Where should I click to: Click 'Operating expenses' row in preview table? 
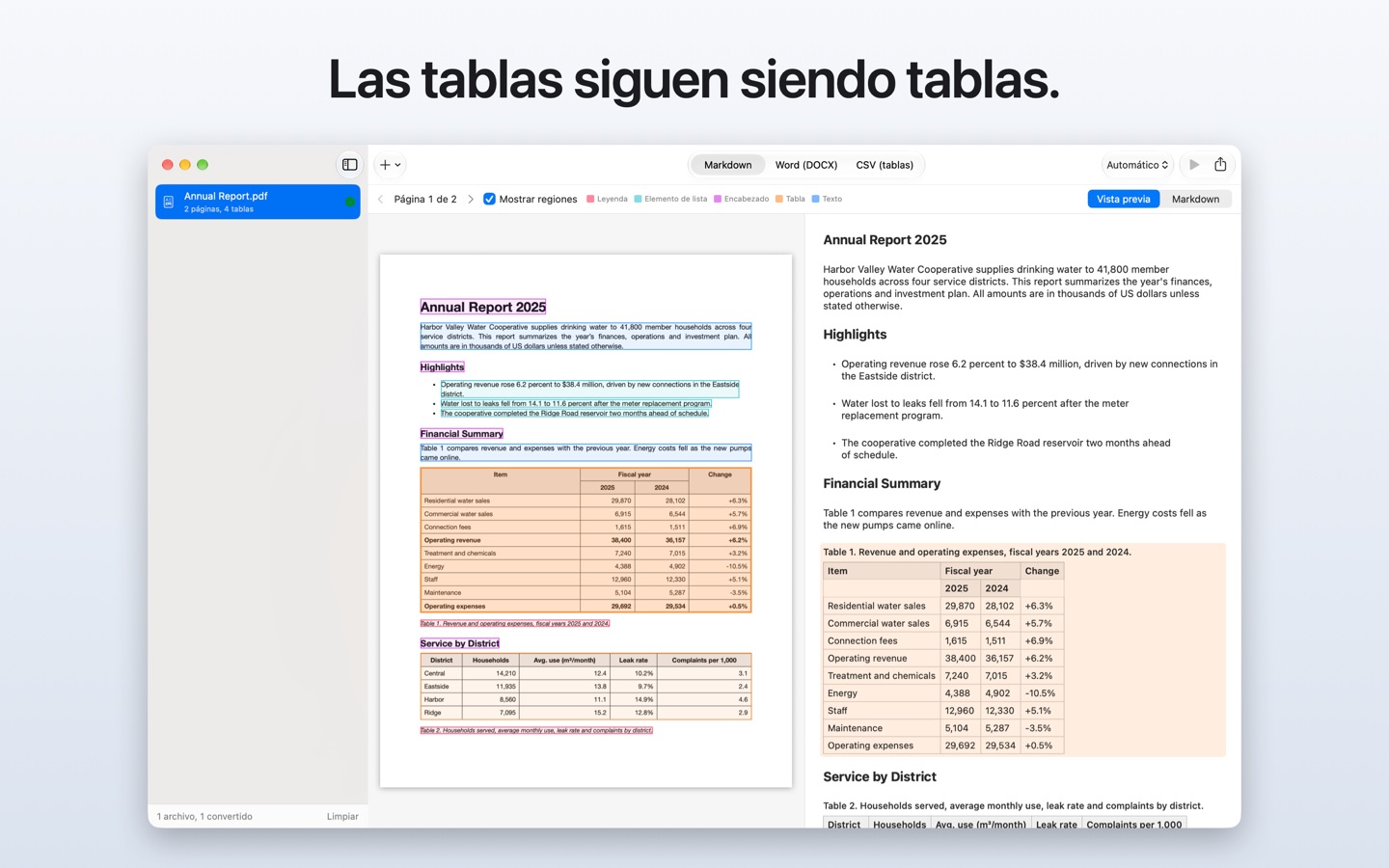[x=943, y=746]
